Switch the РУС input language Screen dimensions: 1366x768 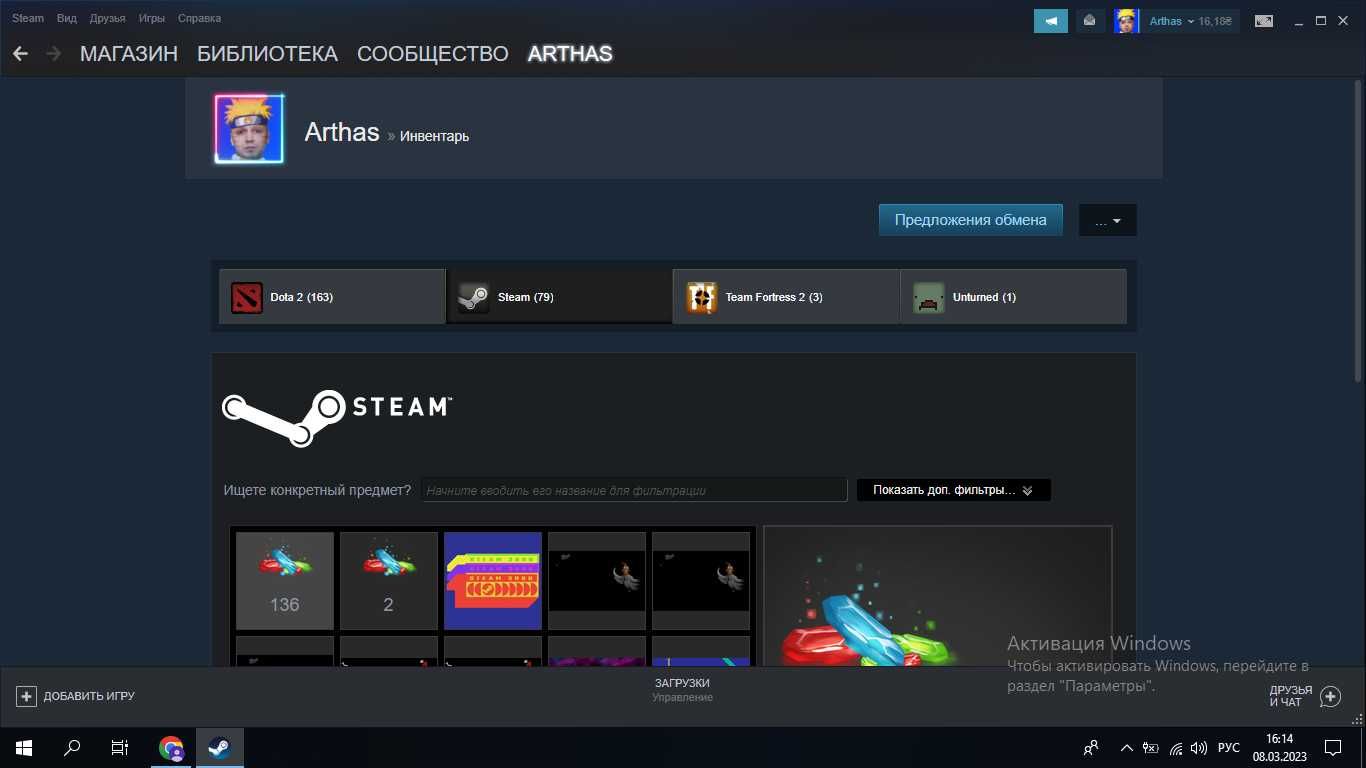pyautogui.click(x=1229, y=748)
